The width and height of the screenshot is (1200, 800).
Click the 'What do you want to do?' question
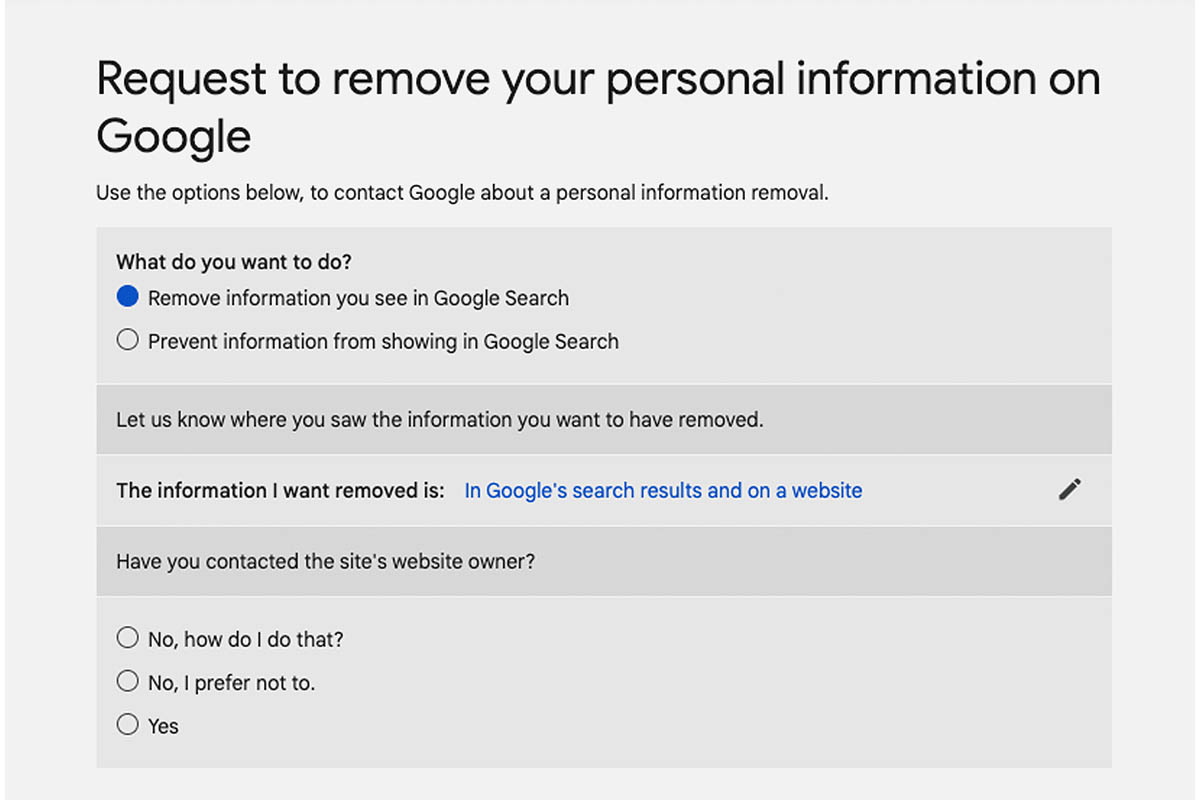(x=234, y=262)
